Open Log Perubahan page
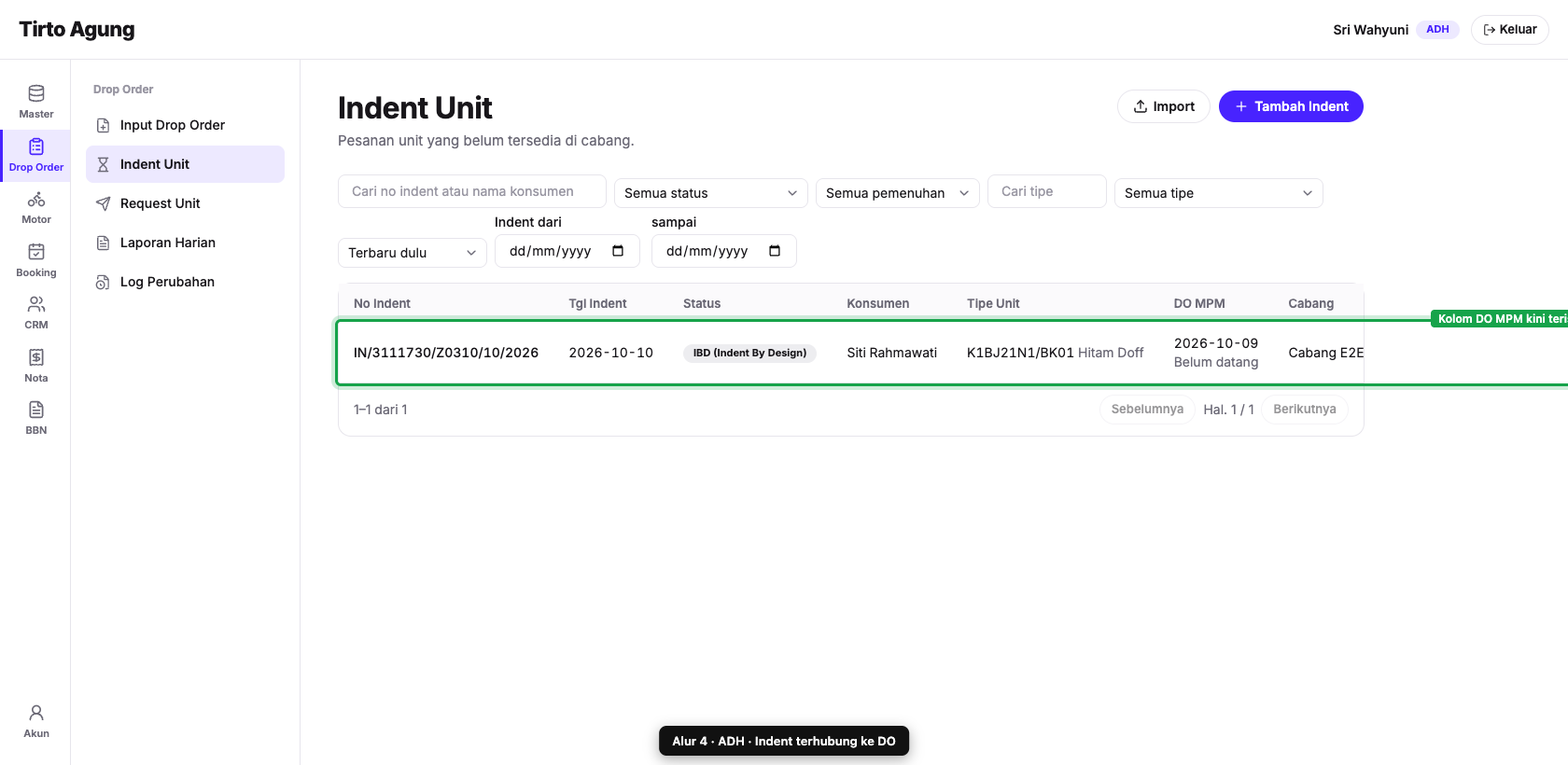Screen dimensions: 1568x765 pos(185,282)
